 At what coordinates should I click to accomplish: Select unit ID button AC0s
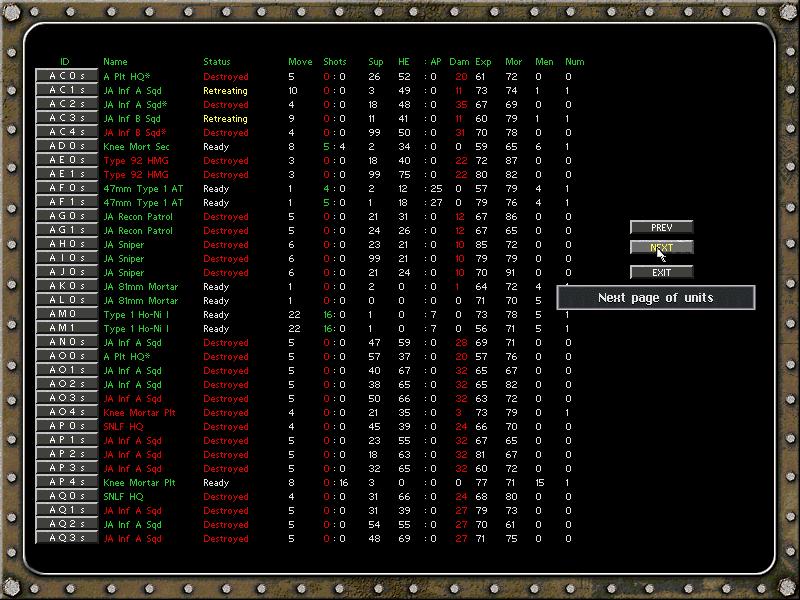(x=67, y=76)
